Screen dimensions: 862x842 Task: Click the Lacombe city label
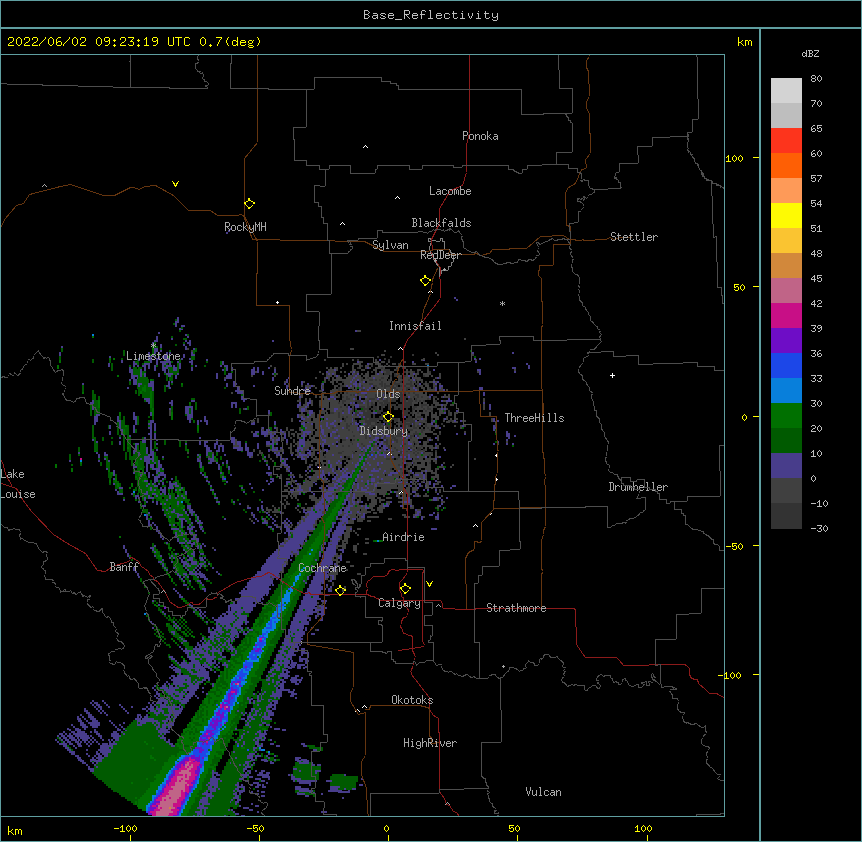pyautogui.click(x=450, y=191)
